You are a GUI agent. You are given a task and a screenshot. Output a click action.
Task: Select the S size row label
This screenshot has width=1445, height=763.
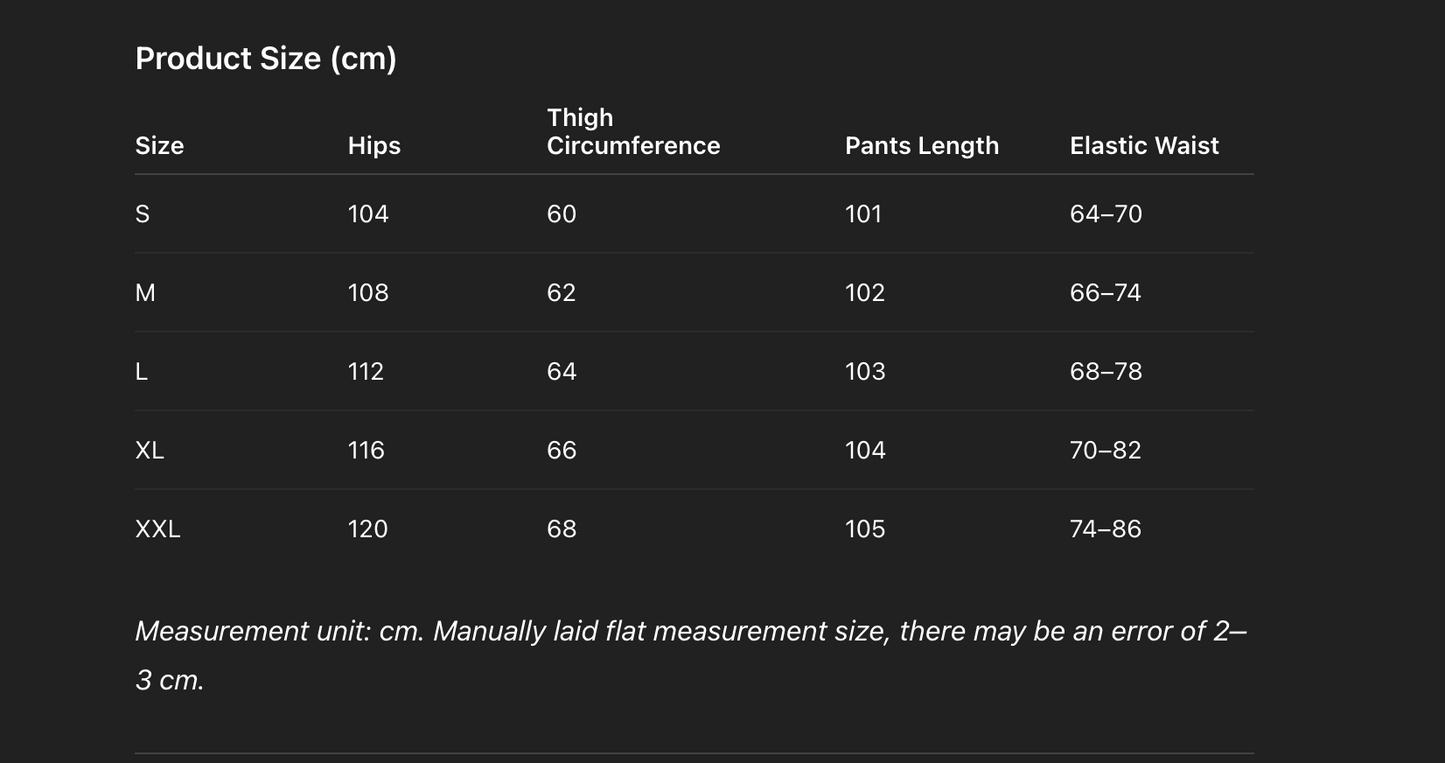click(142, 214)
